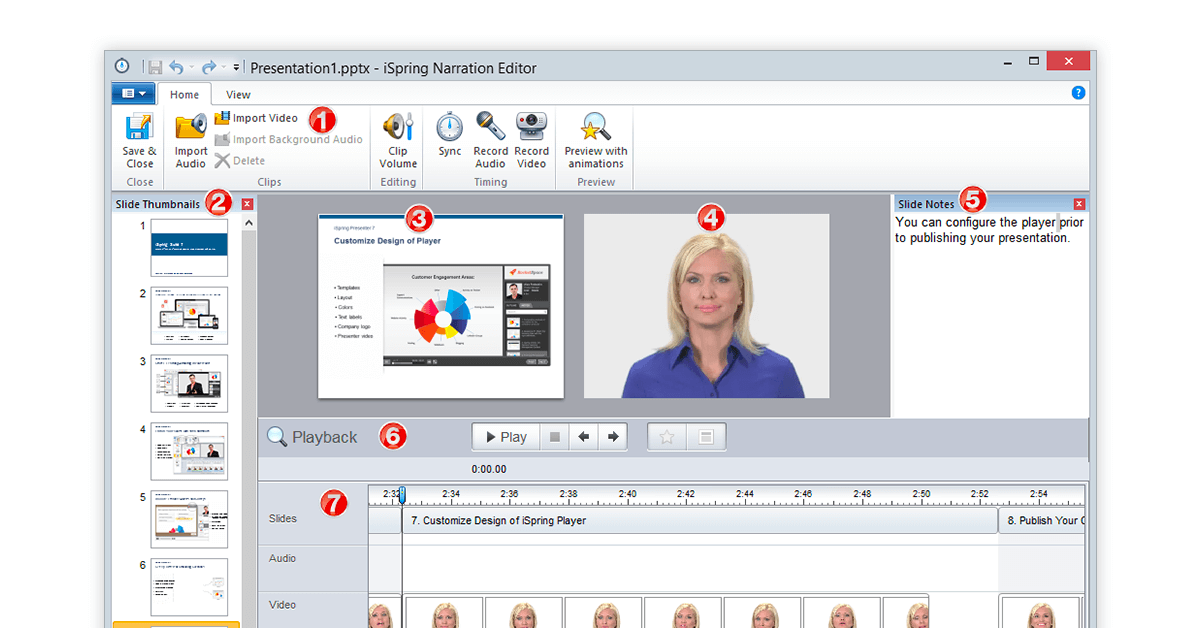Screen dimensions: 1200x628
Task: Select slide 5 thumbnail
Action: (189, 519)
